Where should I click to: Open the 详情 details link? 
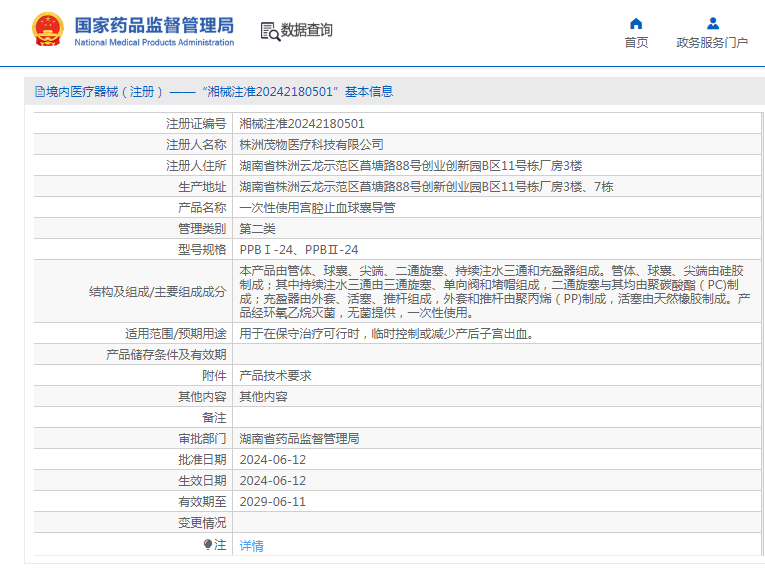tap(251, 546)
